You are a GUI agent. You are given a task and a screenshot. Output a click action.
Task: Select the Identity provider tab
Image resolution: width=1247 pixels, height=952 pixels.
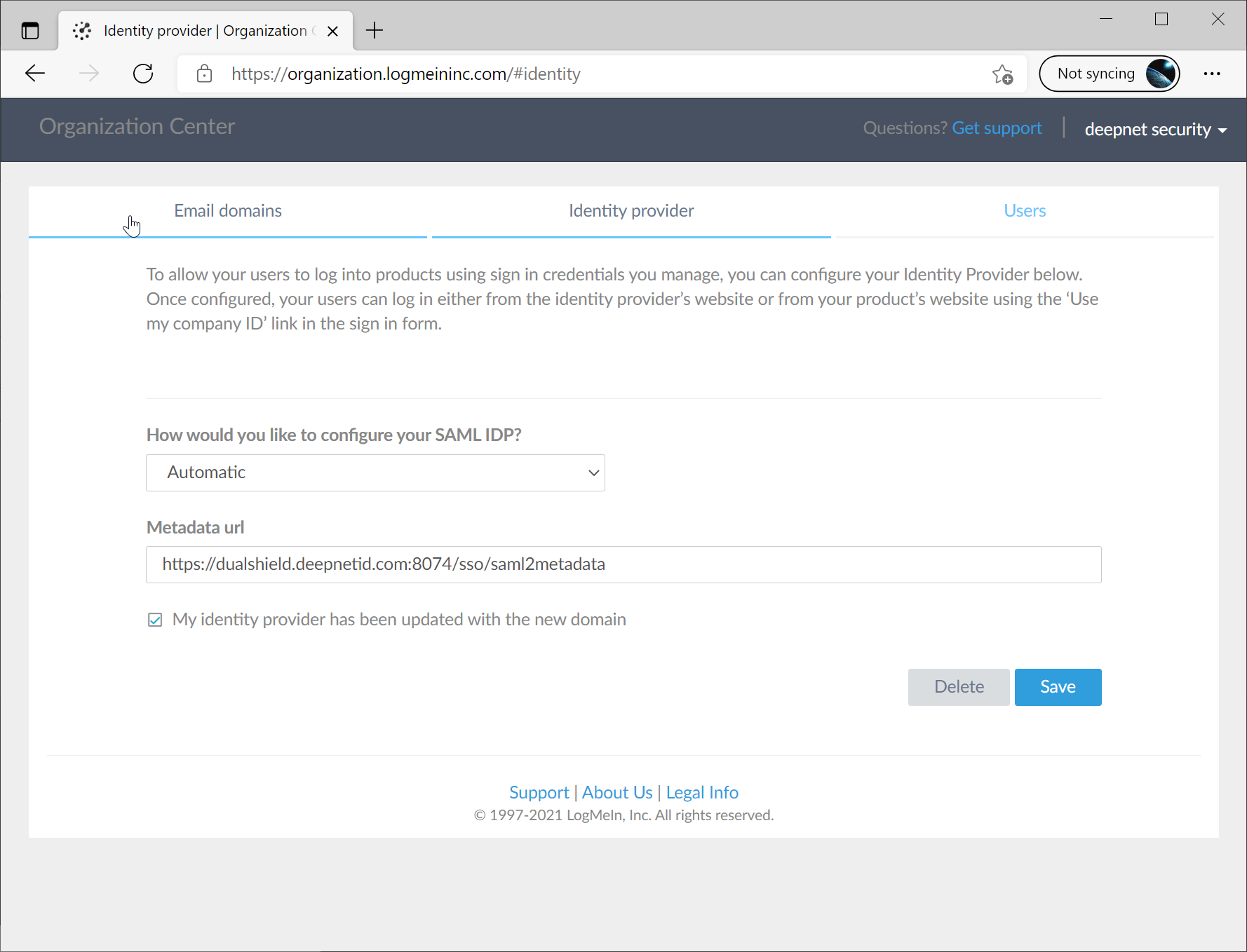click(x=631, y=211)
